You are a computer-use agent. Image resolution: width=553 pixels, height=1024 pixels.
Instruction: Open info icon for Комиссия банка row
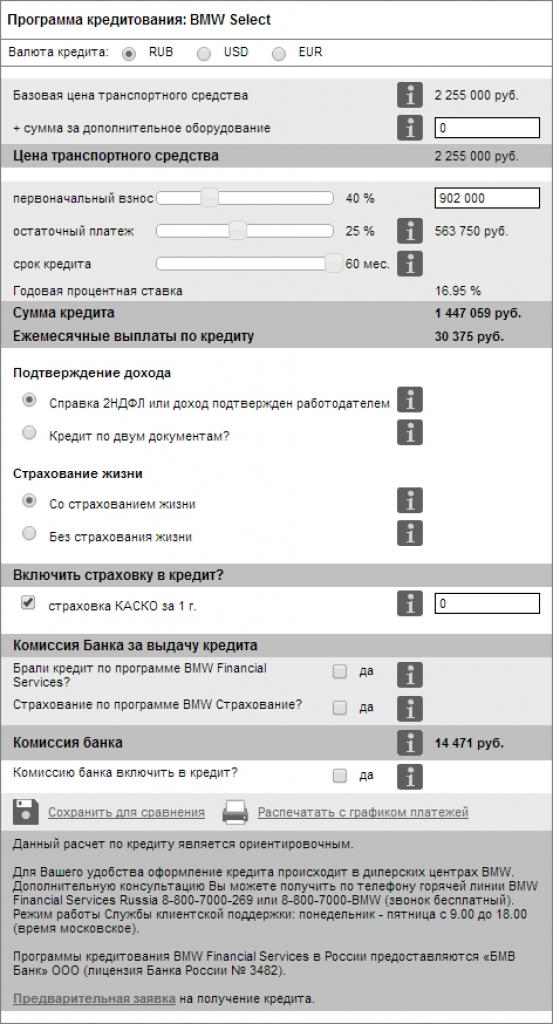tap(410, 743)
